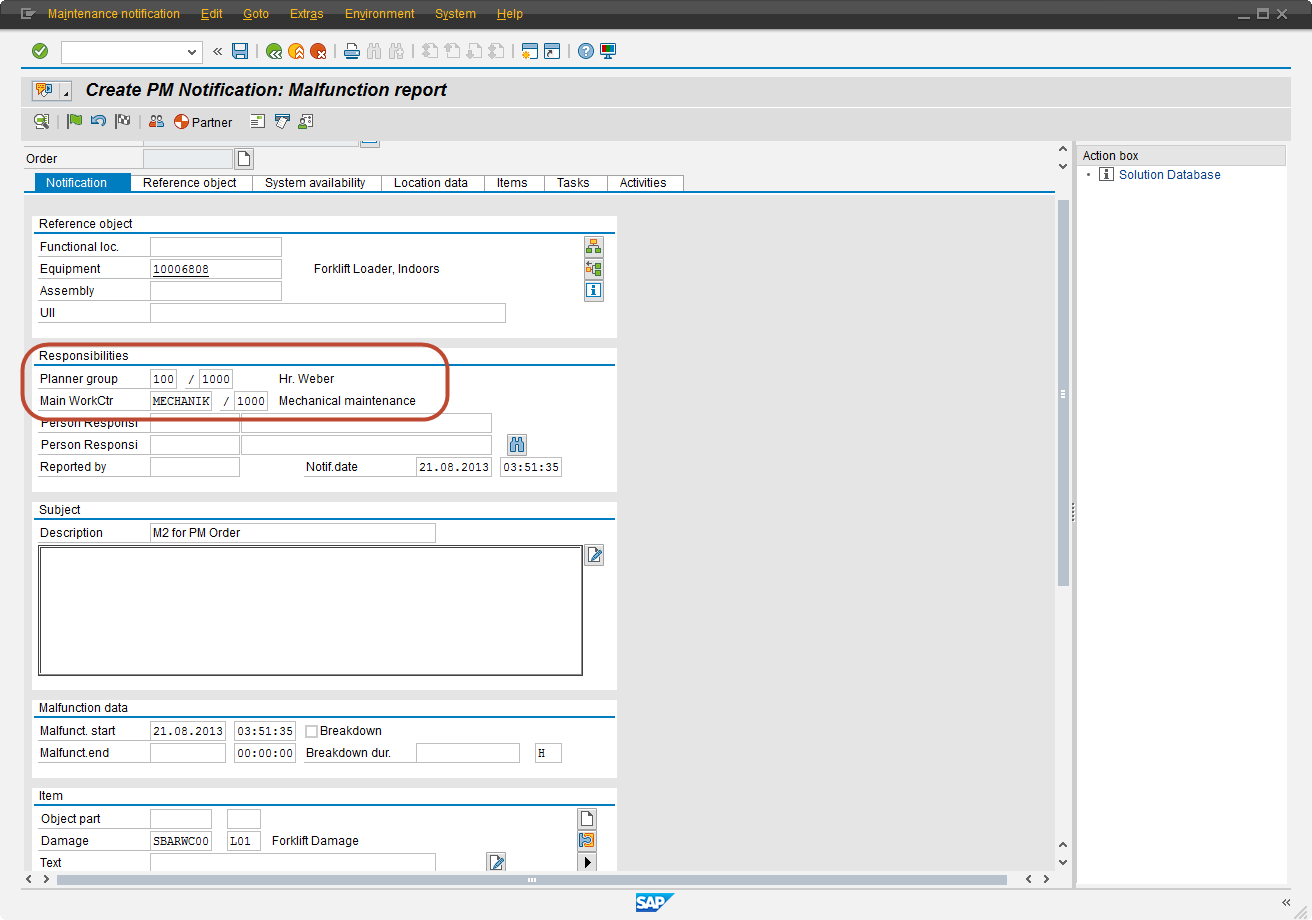
Task: Expand the status bar double chevron
Action: pyautogui.click(x=1286, y=902)
